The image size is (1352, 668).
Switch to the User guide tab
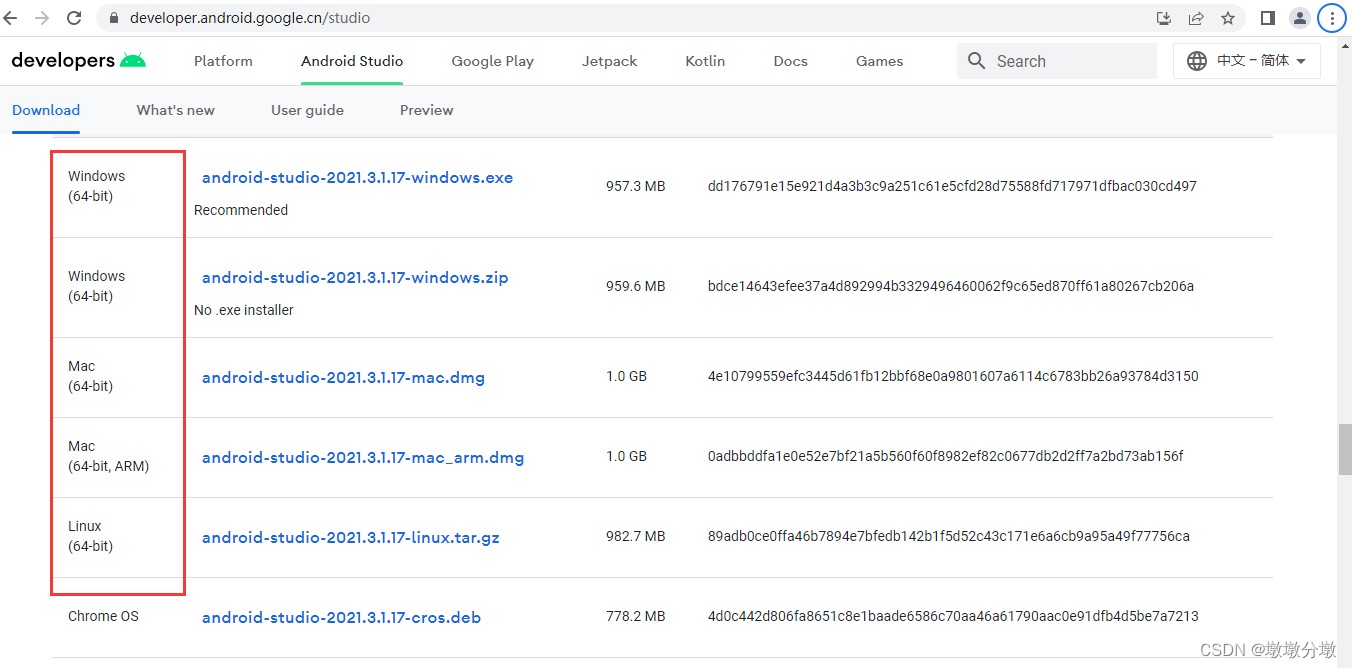coord(307,110)
